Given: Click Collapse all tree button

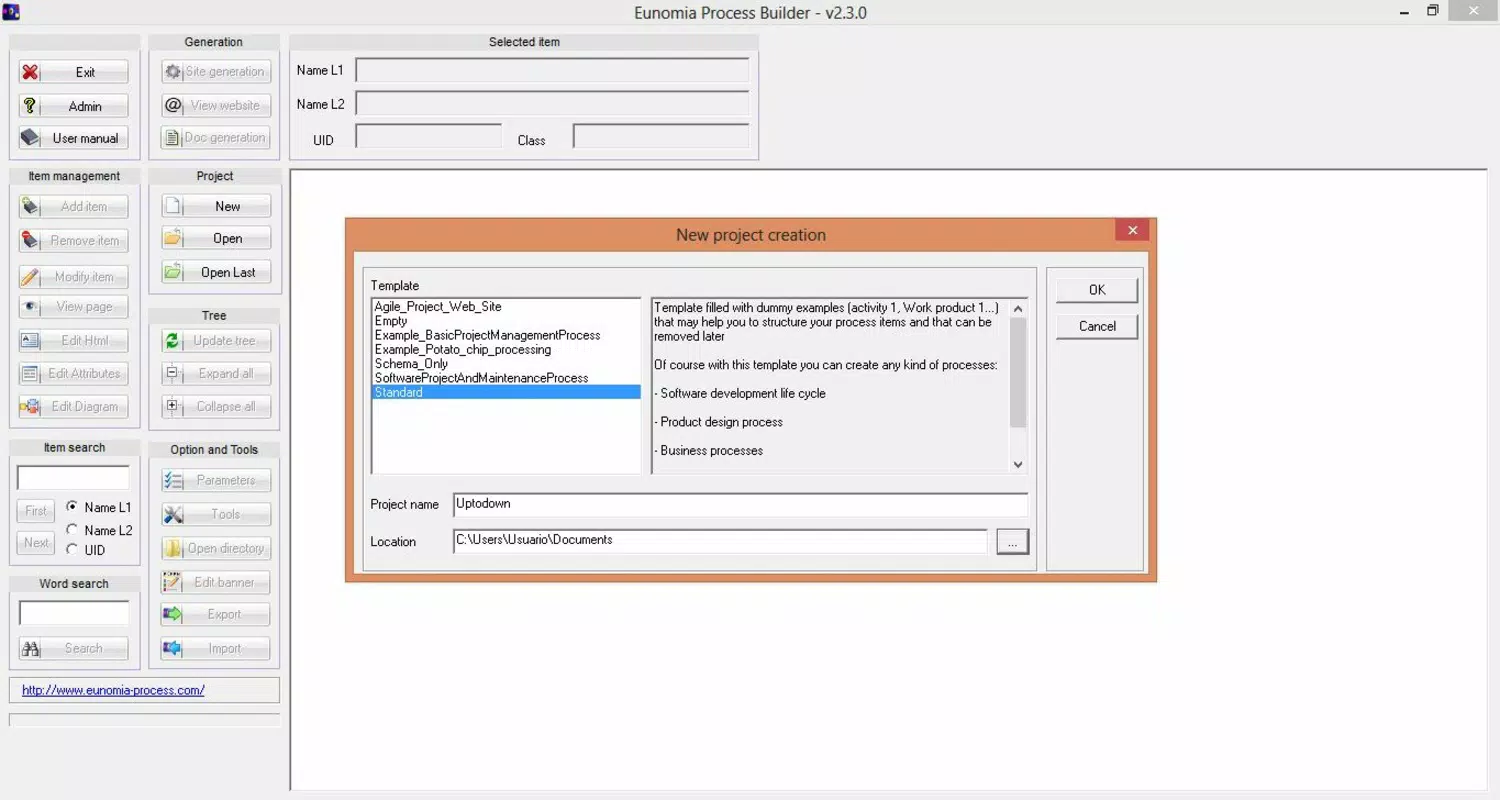Looking at the screenshot, I should point(216,407).
